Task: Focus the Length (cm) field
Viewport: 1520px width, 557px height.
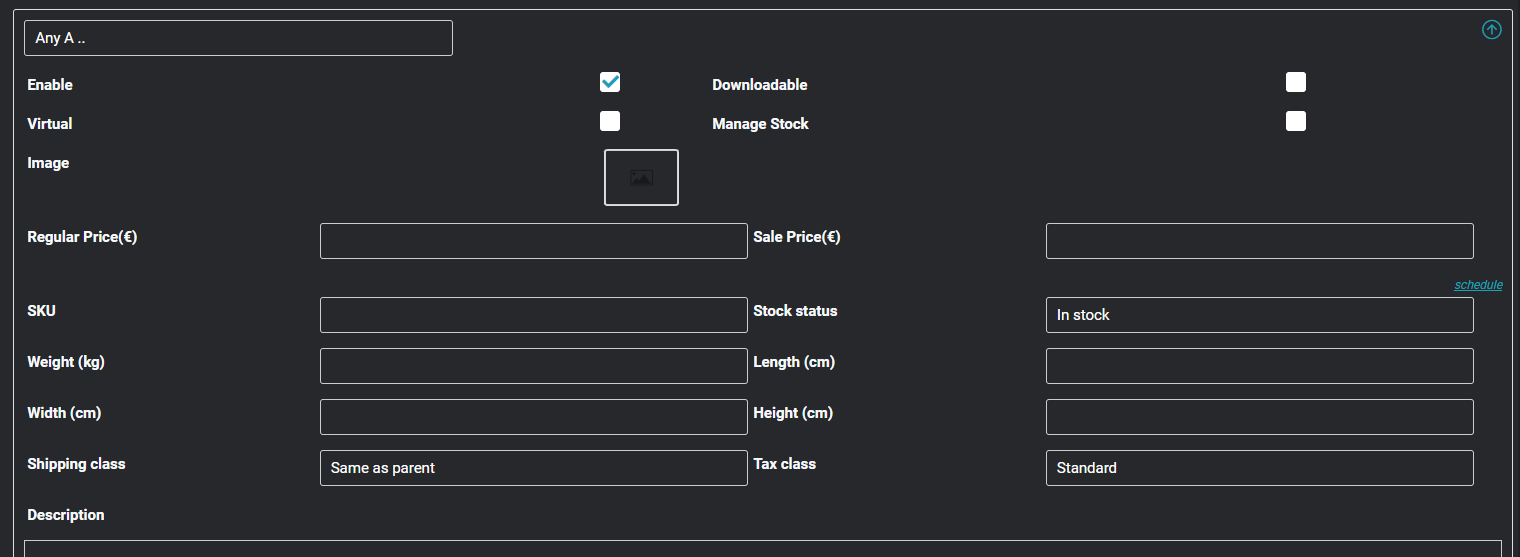Action: 1260,366
